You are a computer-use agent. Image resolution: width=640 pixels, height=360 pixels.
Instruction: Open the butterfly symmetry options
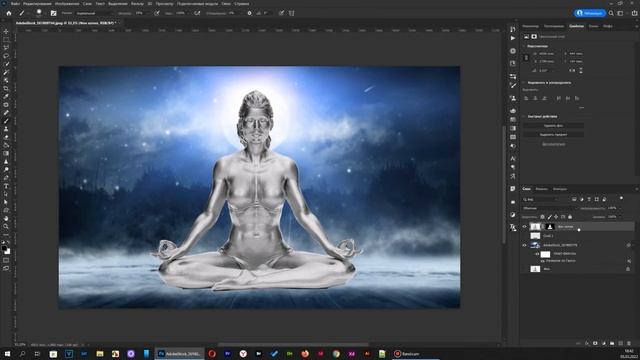pos(291,13)
